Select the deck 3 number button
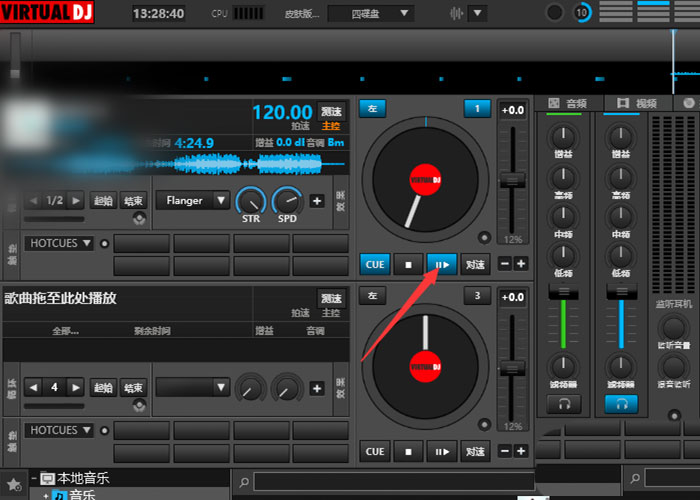700x500 pixels. point(477,296)
